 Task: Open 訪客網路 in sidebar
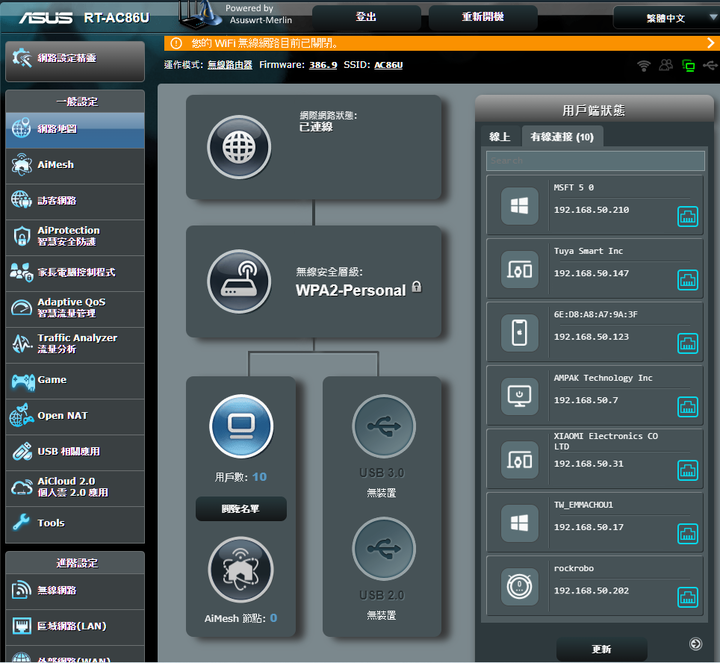[75, 201]
